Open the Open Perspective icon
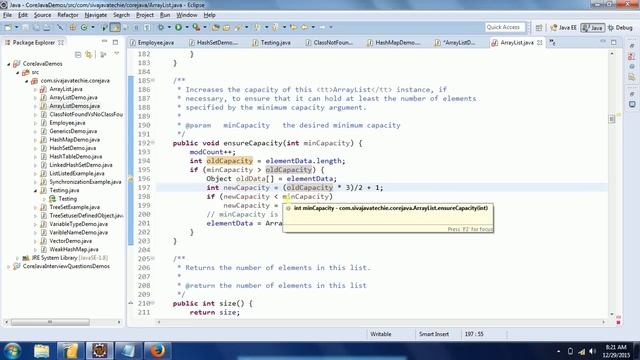Screen dimensions: 640x360 coord(539,28)
